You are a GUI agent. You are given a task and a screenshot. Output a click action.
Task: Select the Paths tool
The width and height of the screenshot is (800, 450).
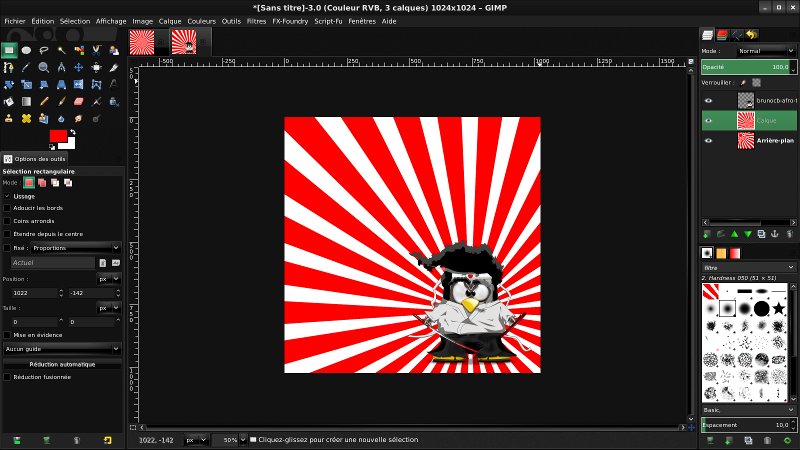(9, 67)
